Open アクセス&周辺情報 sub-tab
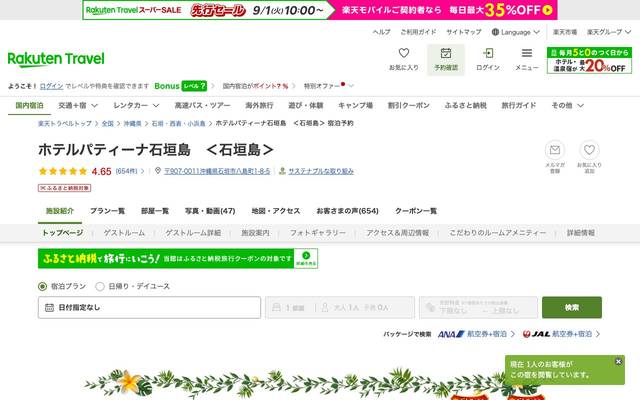640x400 pixels. (398, 233)
